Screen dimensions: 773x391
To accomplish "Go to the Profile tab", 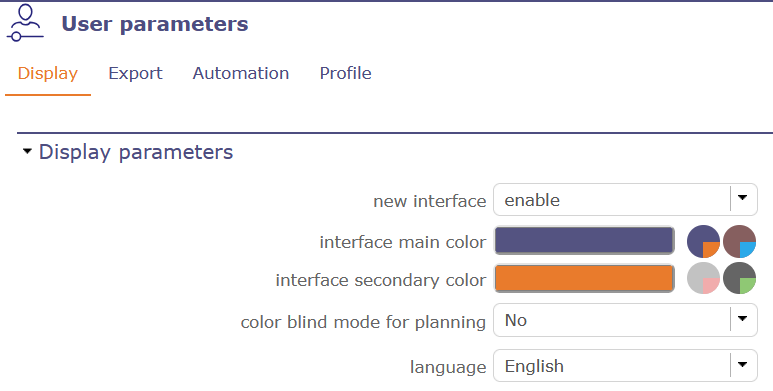I will point(346,73).
